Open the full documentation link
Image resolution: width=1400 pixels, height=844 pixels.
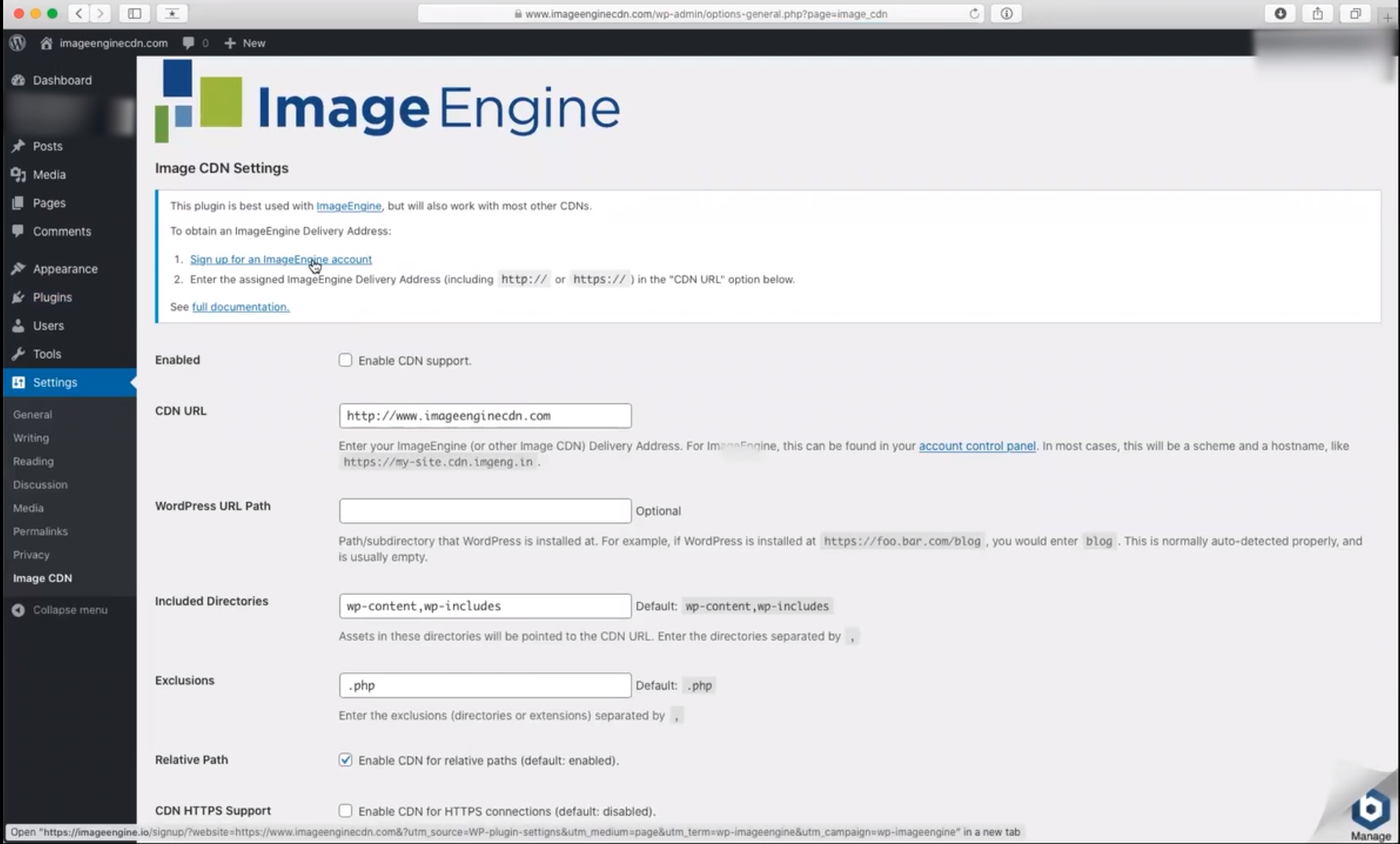pos(241,307)
